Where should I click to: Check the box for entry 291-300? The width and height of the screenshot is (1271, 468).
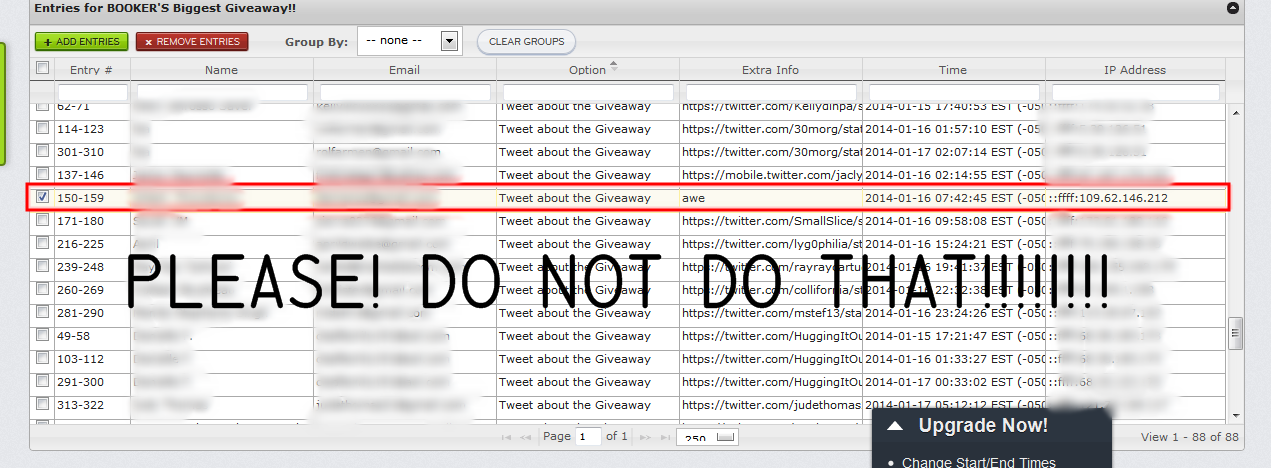pos(42,381)
